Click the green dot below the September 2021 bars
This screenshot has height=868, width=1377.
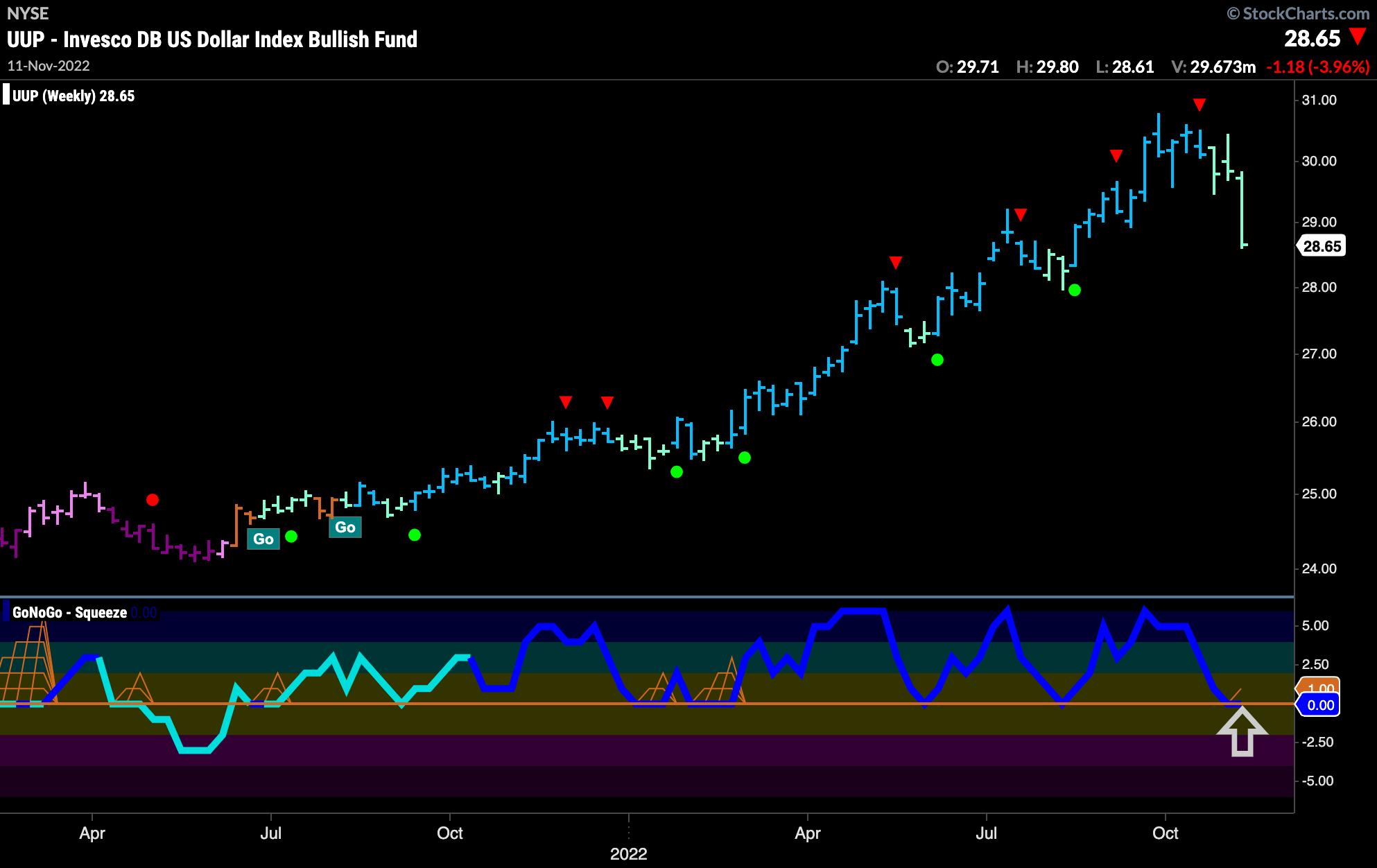click(415, 535)
